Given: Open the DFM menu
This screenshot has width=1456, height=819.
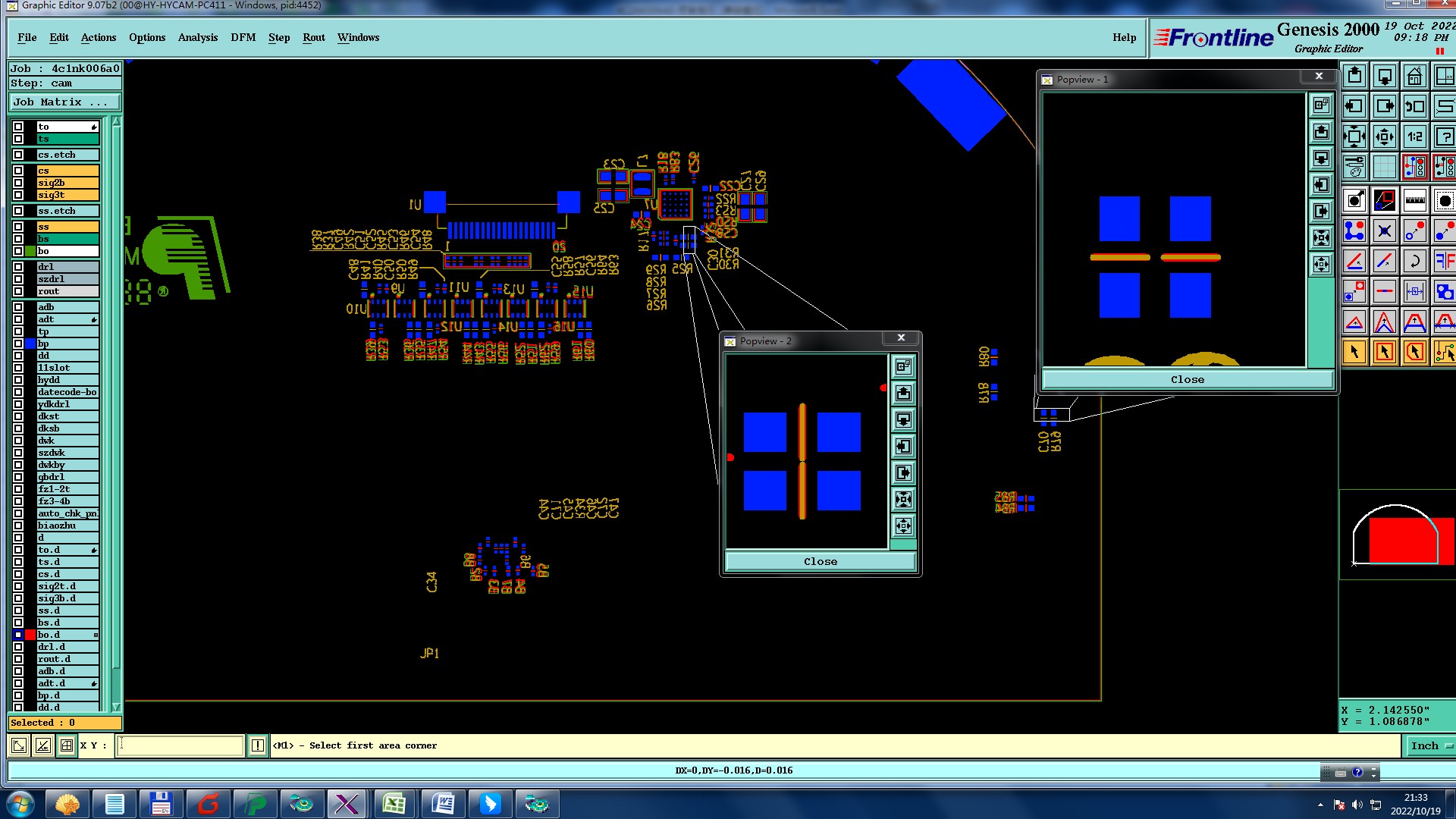Looking at the screenshot, I should 243,37.
